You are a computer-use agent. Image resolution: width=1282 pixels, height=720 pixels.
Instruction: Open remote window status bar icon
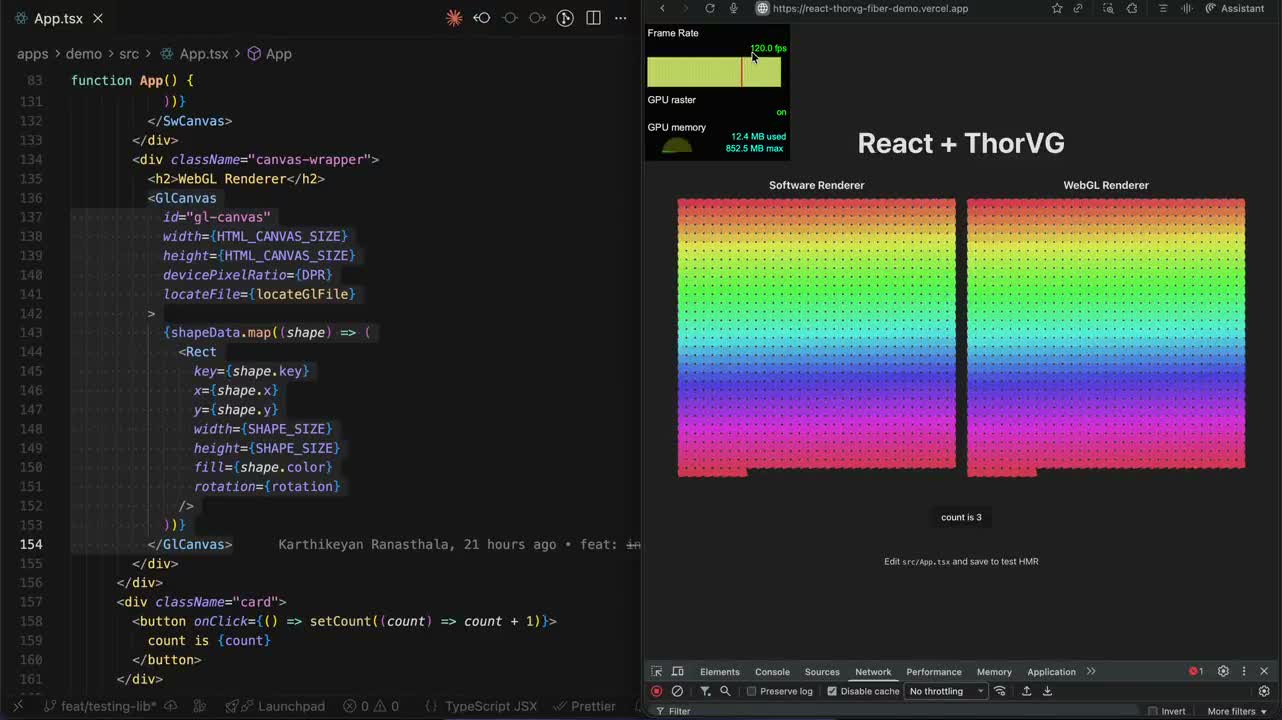point(18,706)
